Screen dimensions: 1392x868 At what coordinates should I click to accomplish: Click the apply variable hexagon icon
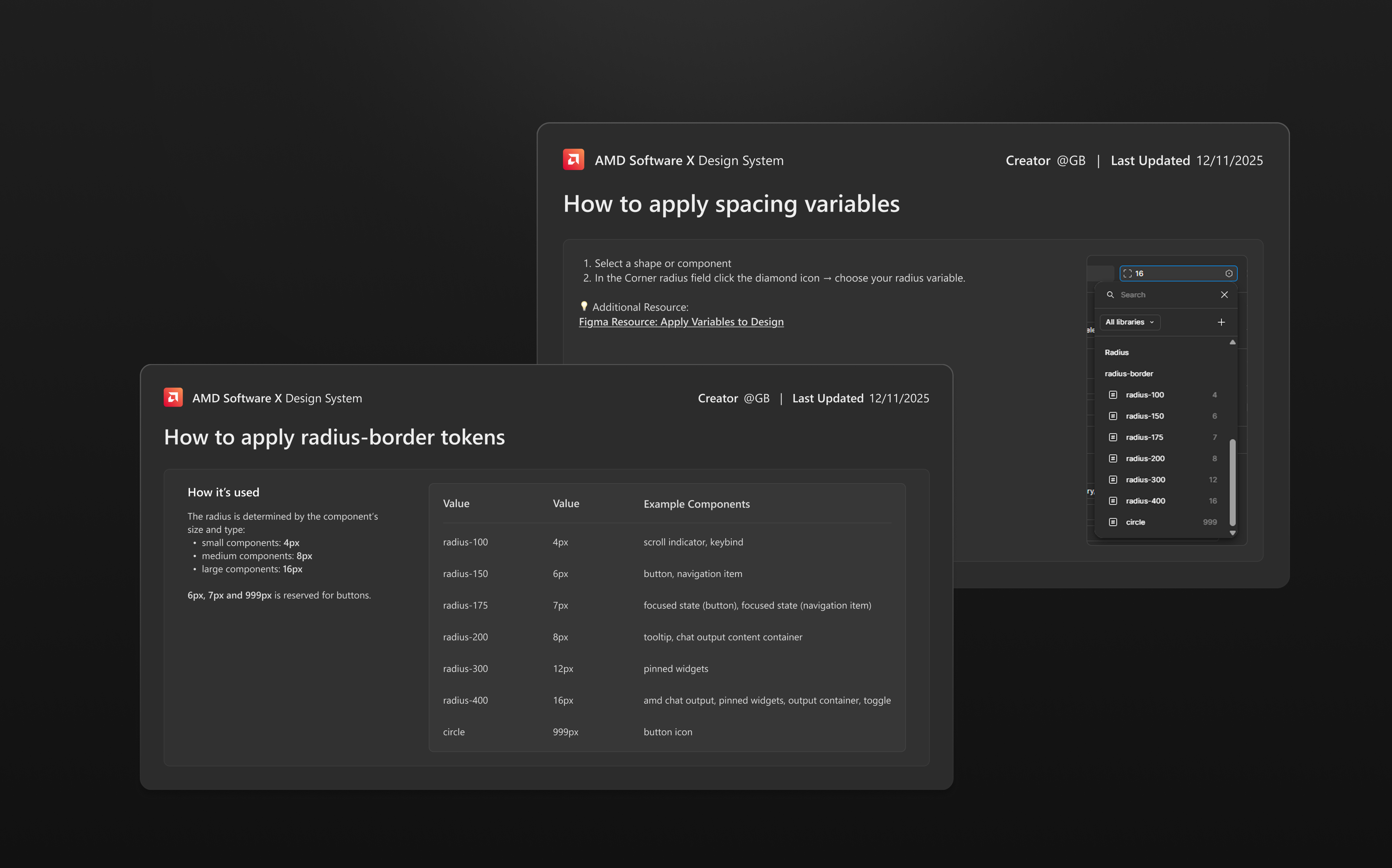(1229, 274)
